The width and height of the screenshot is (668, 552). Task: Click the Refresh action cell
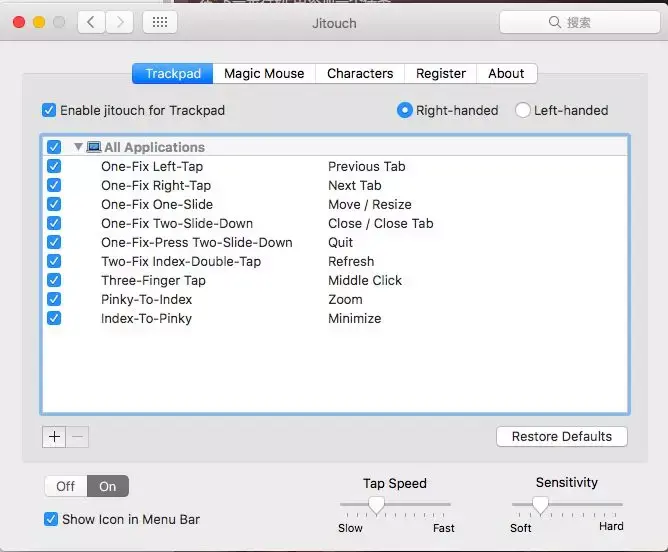[x=351, y=261]
